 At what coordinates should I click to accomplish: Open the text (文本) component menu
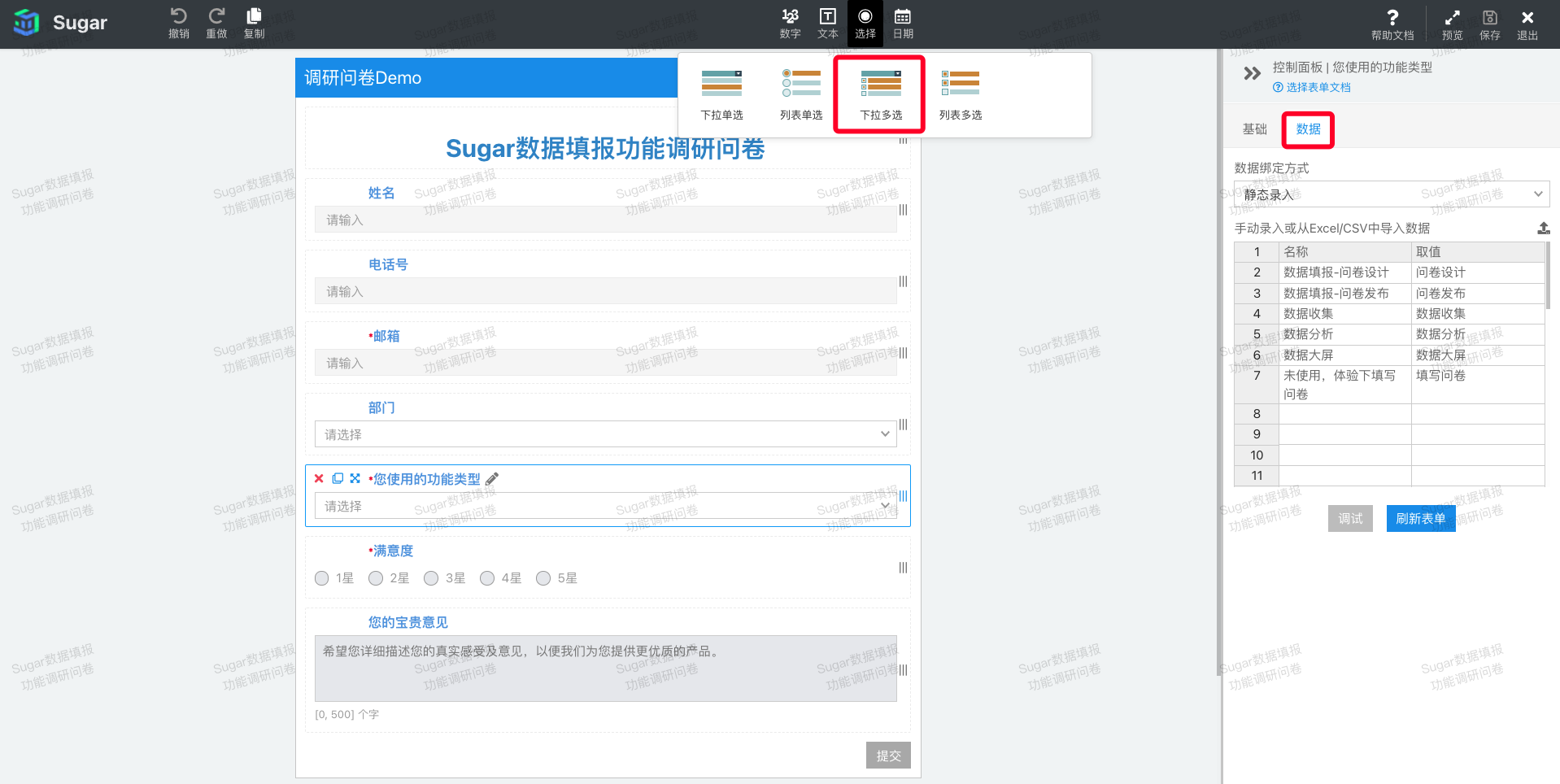click(827, 24)
